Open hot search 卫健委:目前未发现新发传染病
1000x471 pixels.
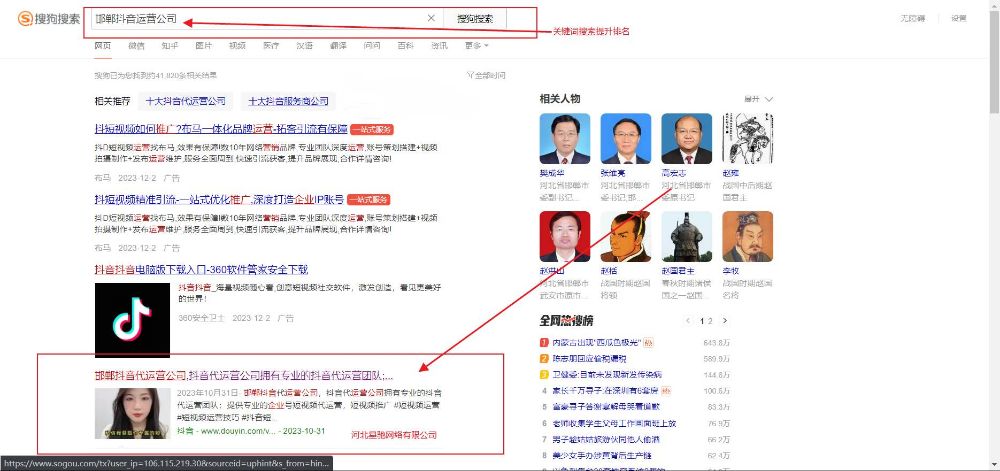[x=607, y=375]
